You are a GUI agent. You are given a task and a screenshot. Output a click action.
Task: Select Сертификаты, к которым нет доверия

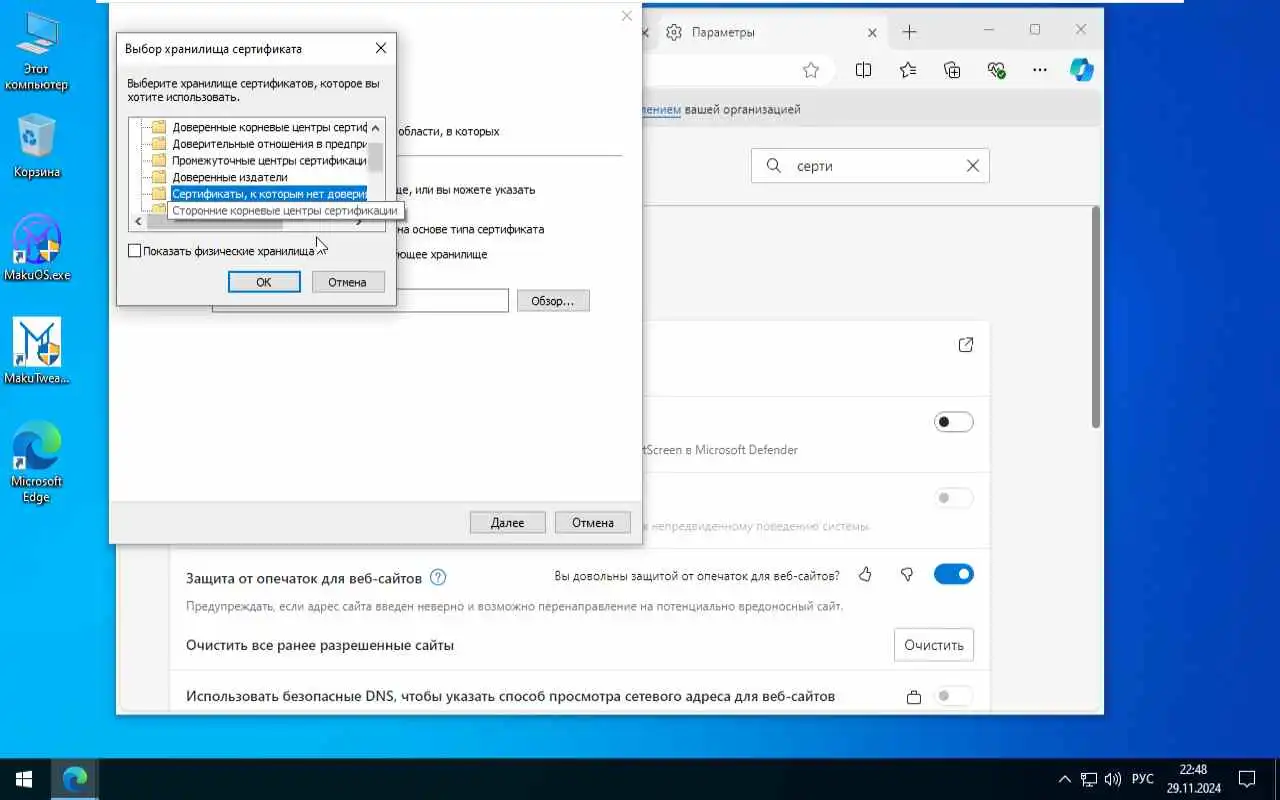coord(260,194)
